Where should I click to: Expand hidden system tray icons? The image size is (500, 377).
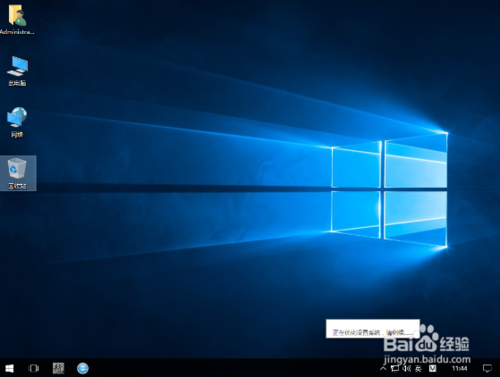coord(383,368)
